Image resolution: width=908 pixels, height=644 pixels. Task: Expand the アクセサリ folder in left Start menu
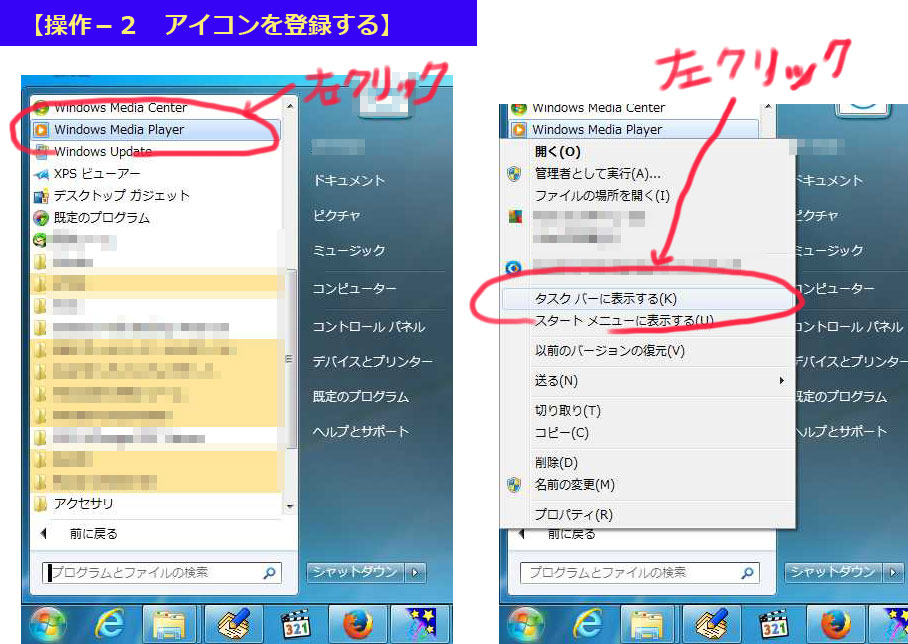pos(83,503)
